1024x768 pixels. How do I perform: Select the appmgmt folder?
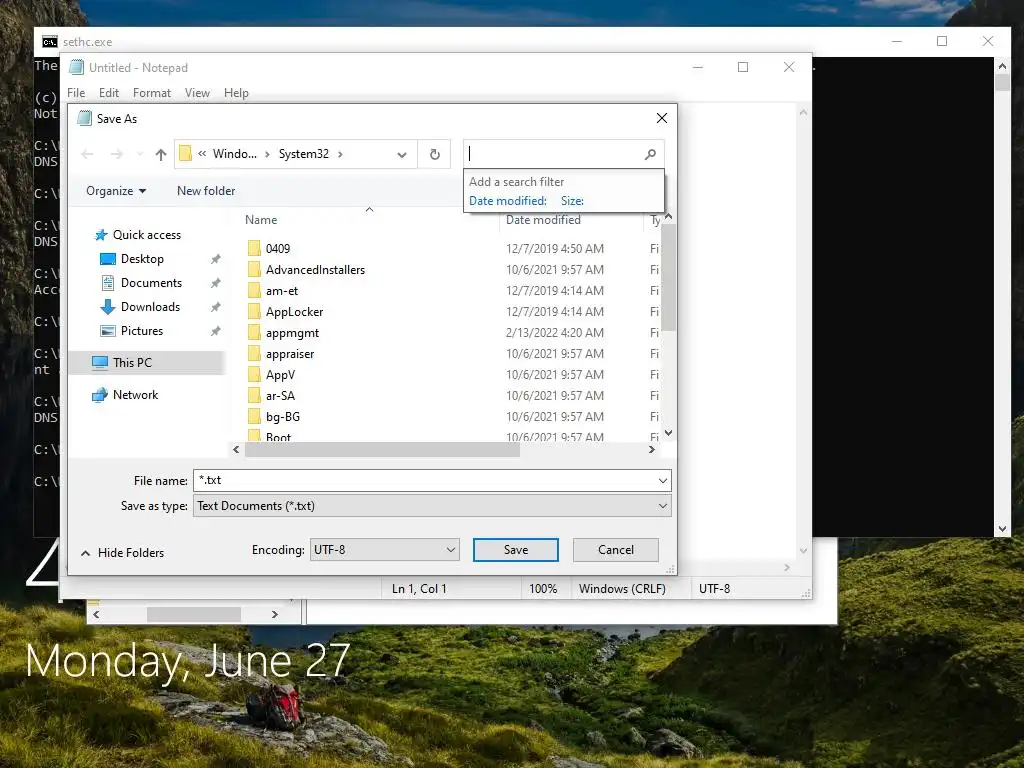(x=292, y=333)
